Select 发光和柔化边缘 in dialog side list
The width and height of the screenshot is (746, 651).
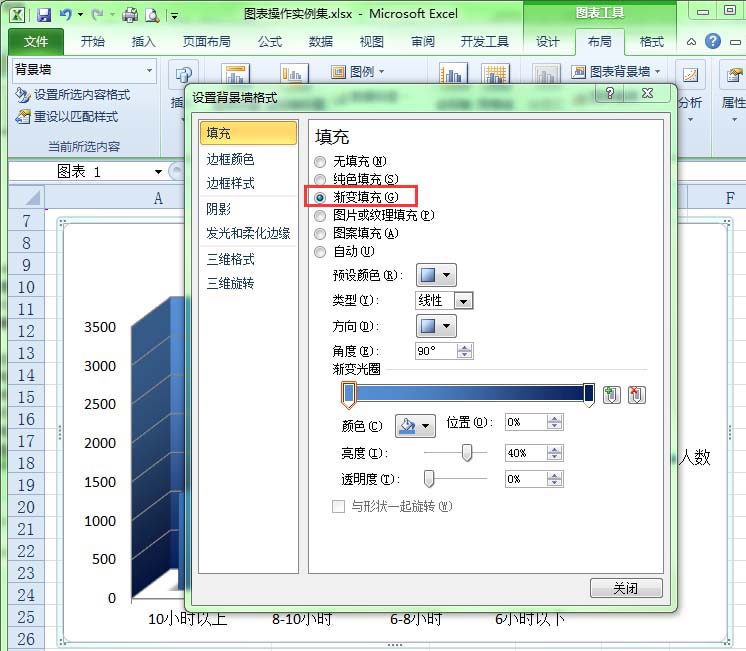pyautogui.click(x=248, y=233)
